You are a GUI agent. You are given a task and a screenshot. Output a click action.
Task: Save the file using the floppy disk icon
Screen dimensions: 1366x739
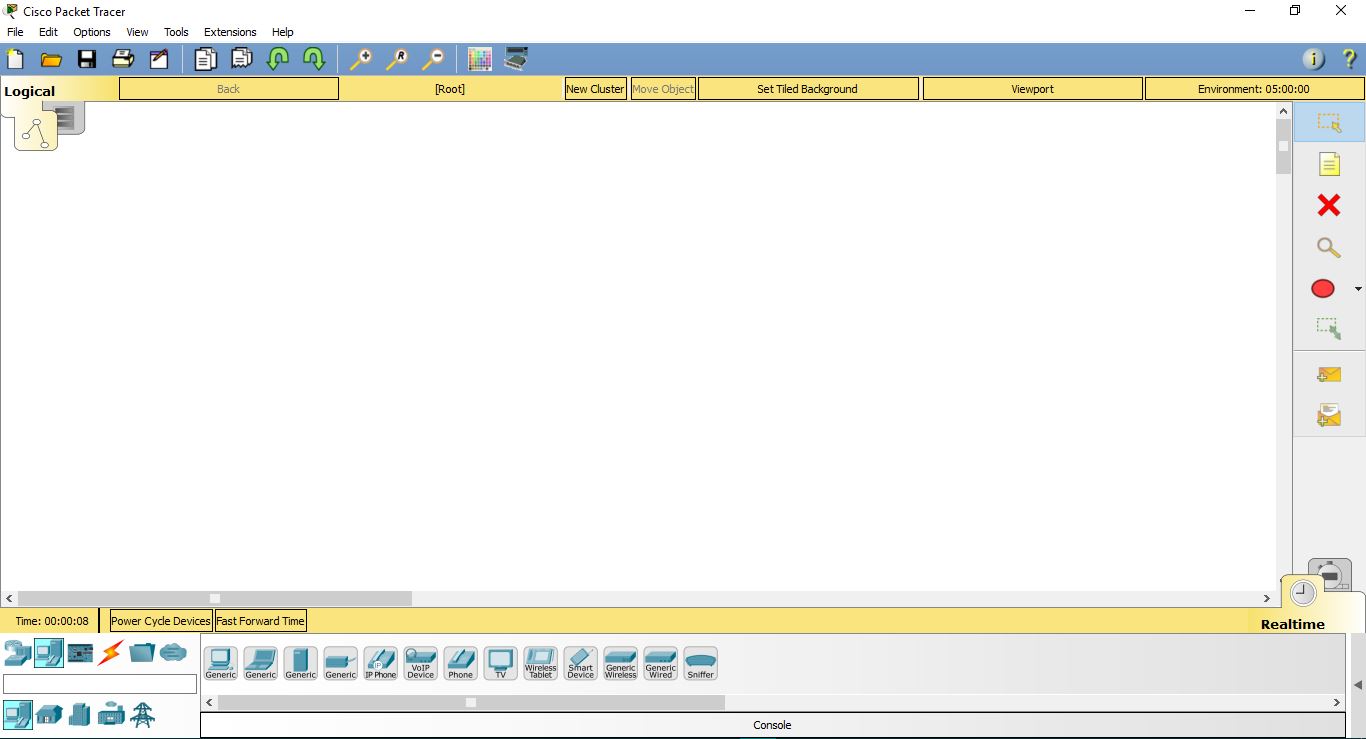87,59
